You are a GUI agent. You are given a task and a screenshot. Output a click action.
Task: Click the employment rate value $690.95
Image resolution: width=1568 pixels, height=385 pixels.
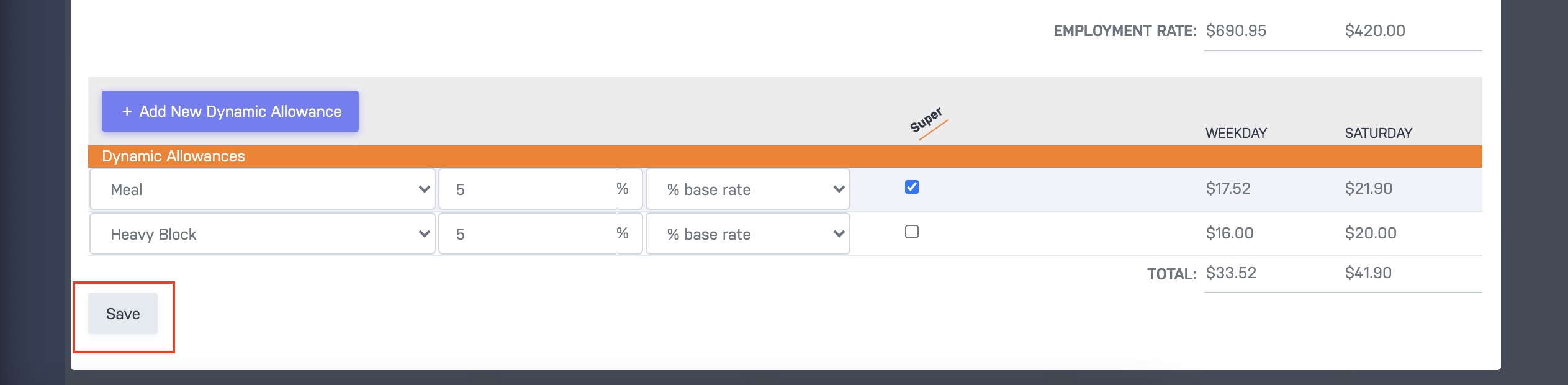pyautogui.click(x=1236, y=31)
